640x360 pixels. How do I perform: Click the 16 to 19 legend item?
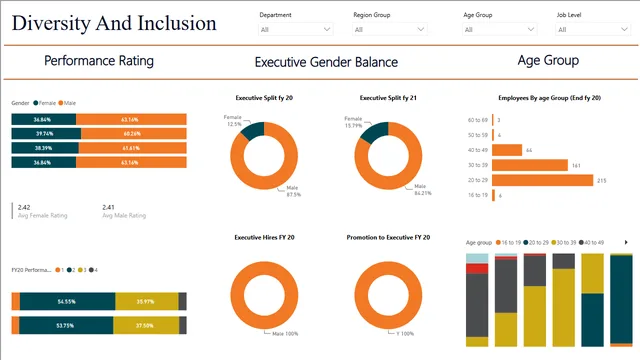pos(508,242)
